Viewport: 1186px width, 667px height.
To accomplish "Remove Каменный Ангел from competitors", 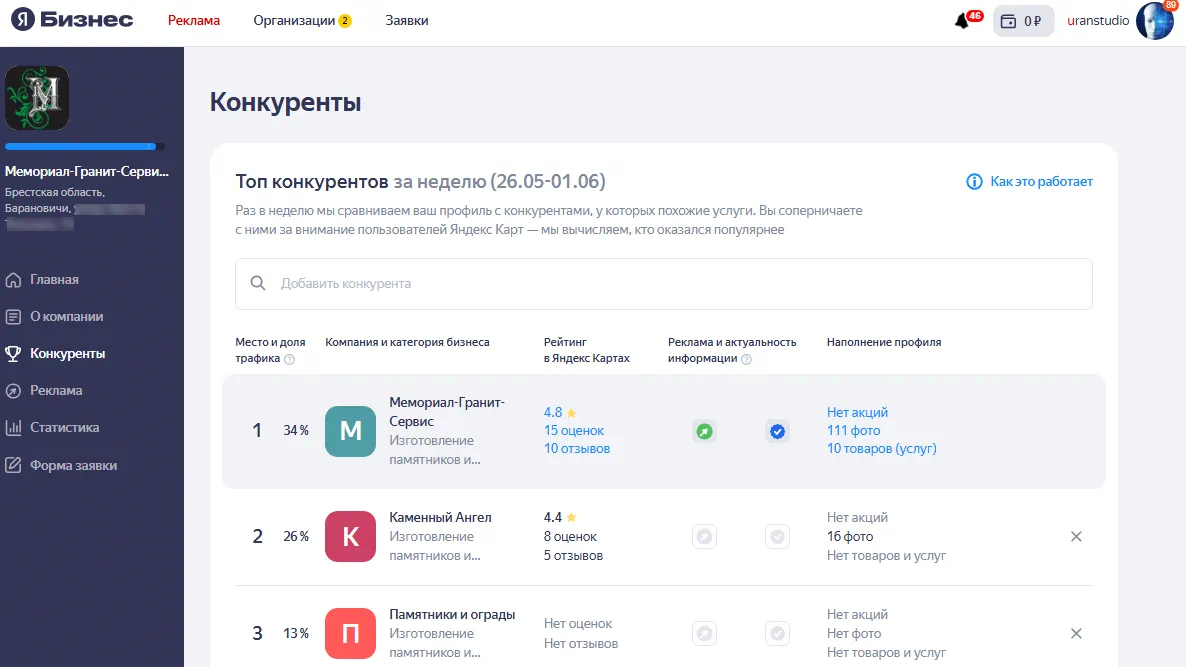I will coord(1076,537).
